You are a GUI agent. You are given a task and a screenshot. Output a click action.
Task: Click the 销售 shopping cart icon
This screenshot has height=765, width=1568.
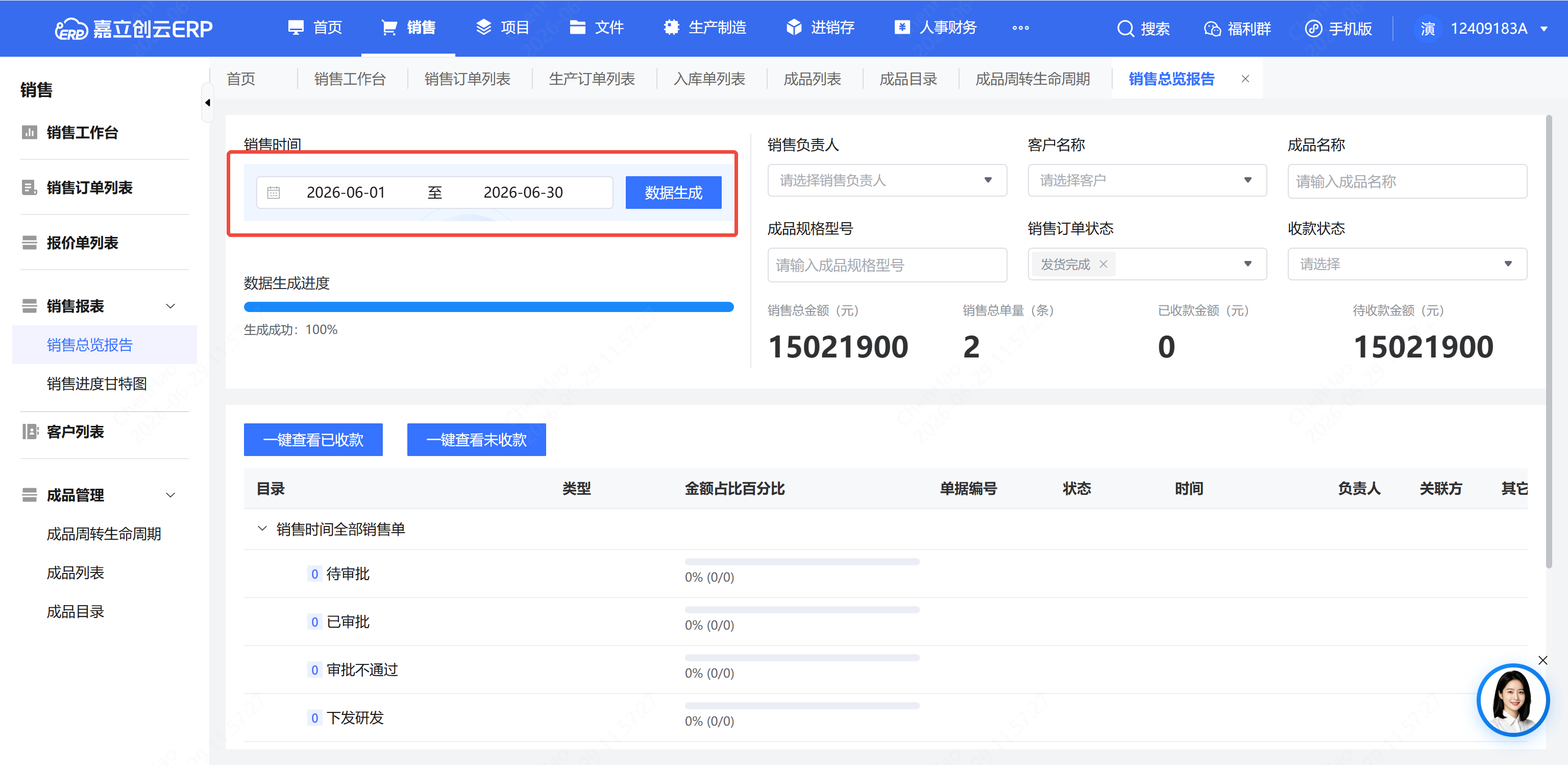[389, 28]
